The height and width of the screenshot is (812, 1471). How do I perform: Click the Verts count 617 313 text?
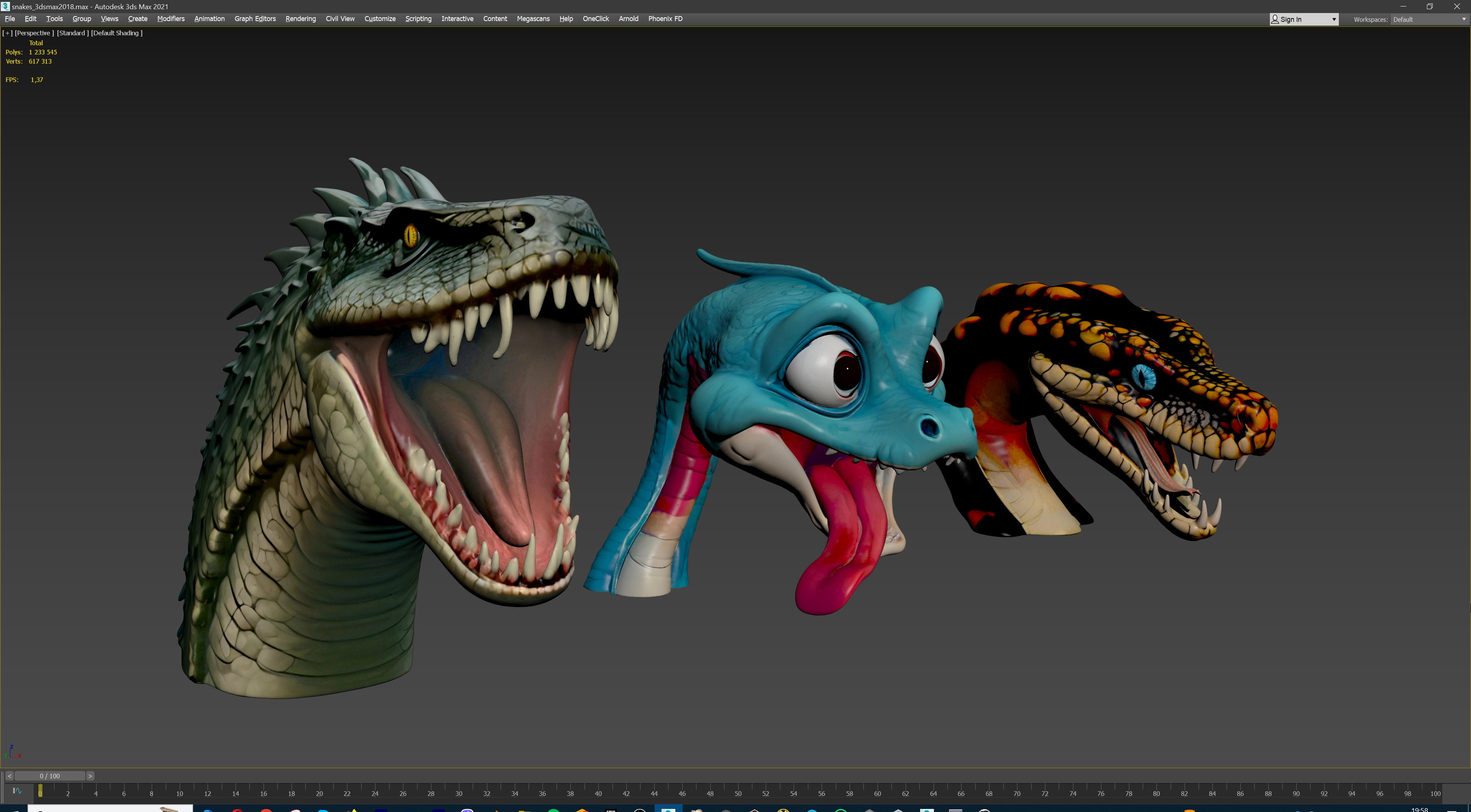coord(40,61)
